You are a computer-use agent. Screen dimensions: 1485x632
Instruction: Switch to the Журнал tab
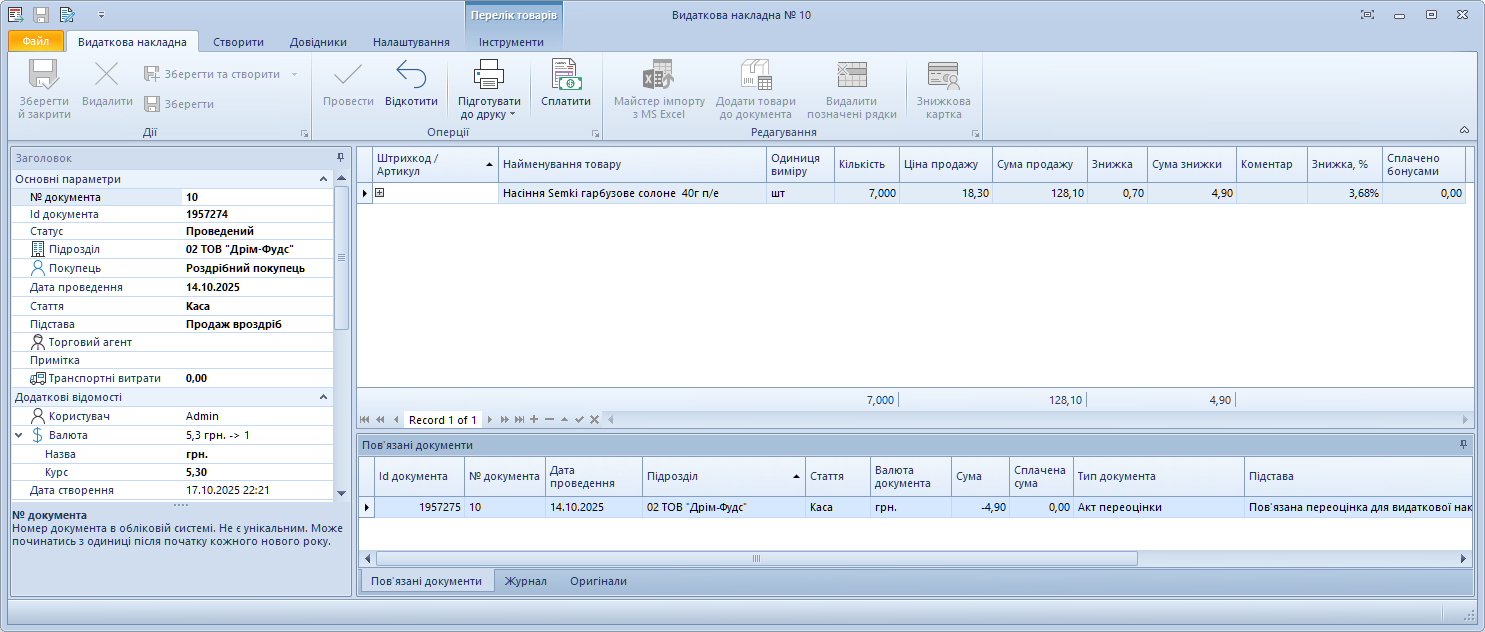coord(525,581)
